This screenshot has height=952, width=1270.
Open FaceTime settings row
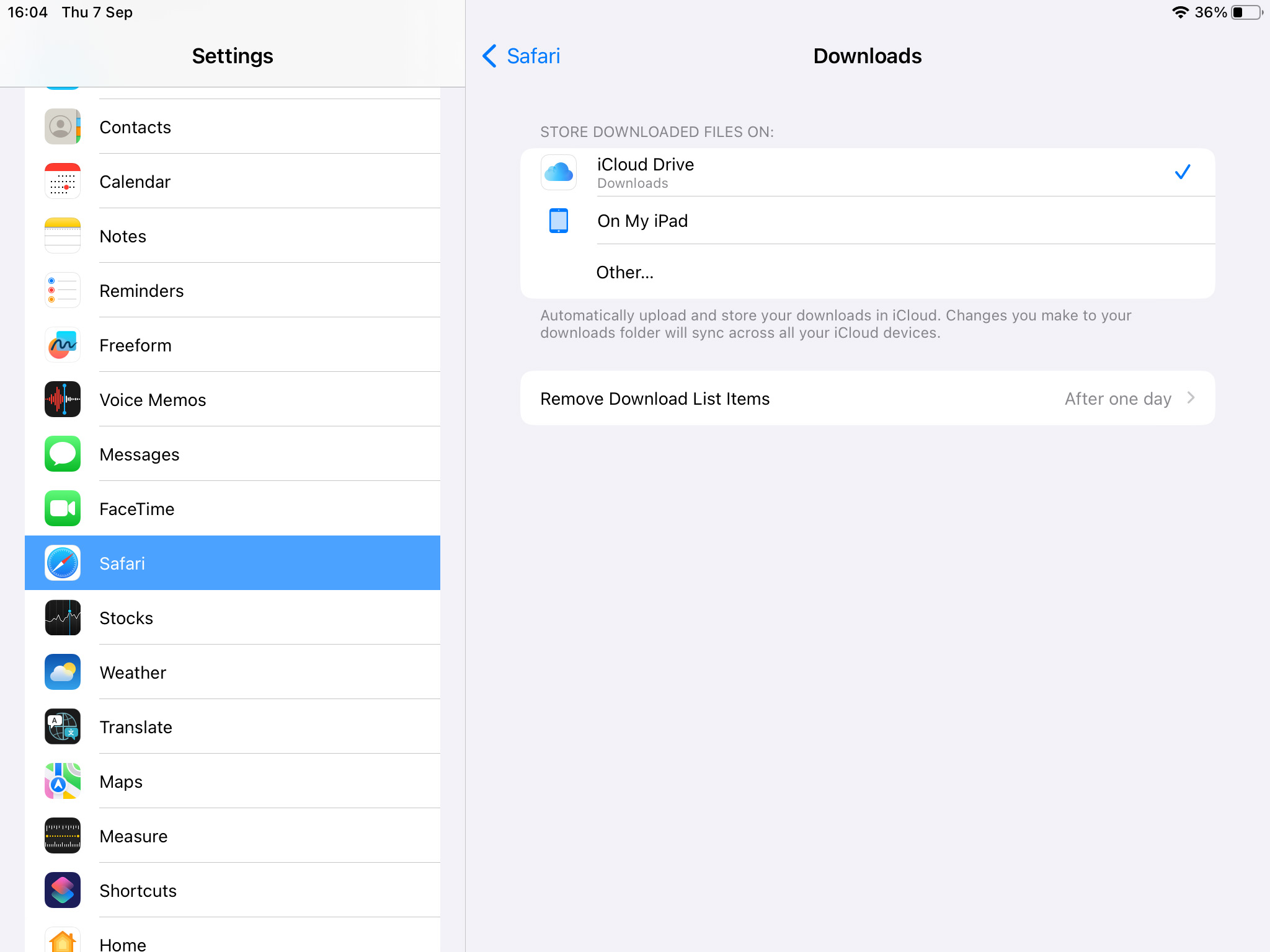coord(233,508)
